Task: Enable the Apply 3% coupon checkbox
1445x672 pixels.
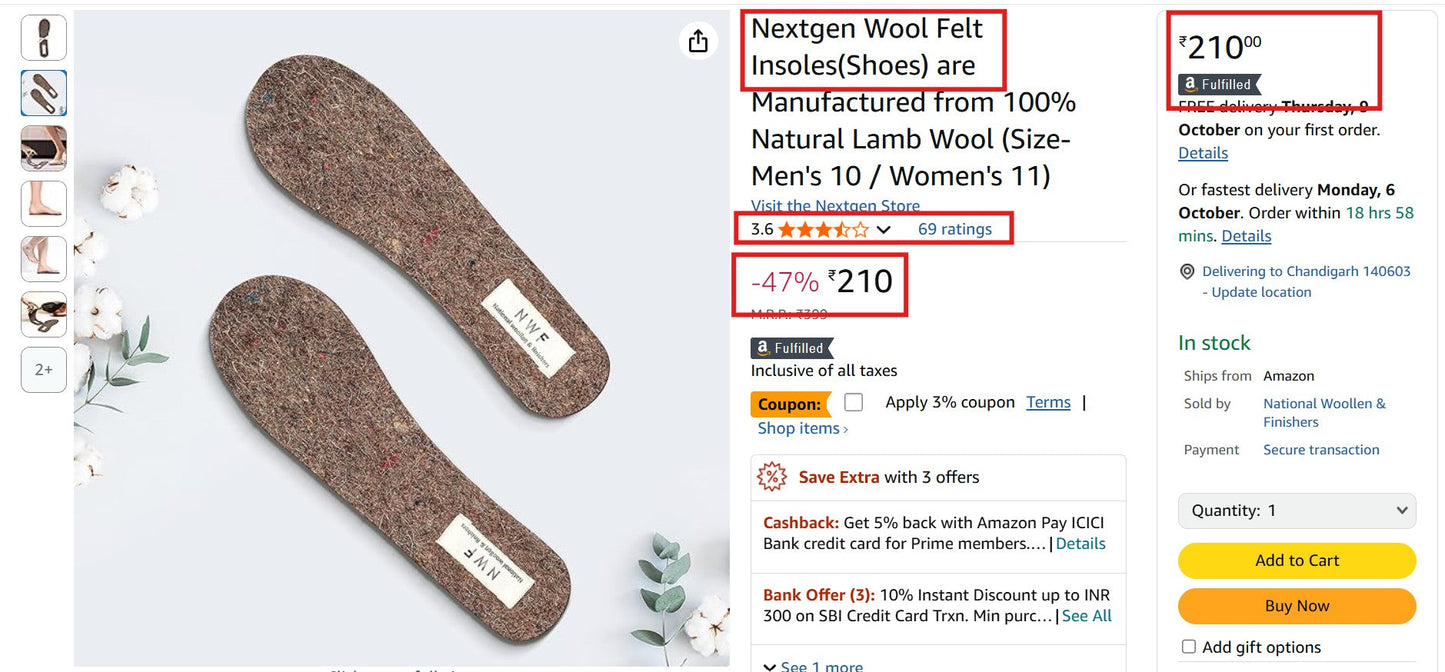Action: click(x=853, y=401)
